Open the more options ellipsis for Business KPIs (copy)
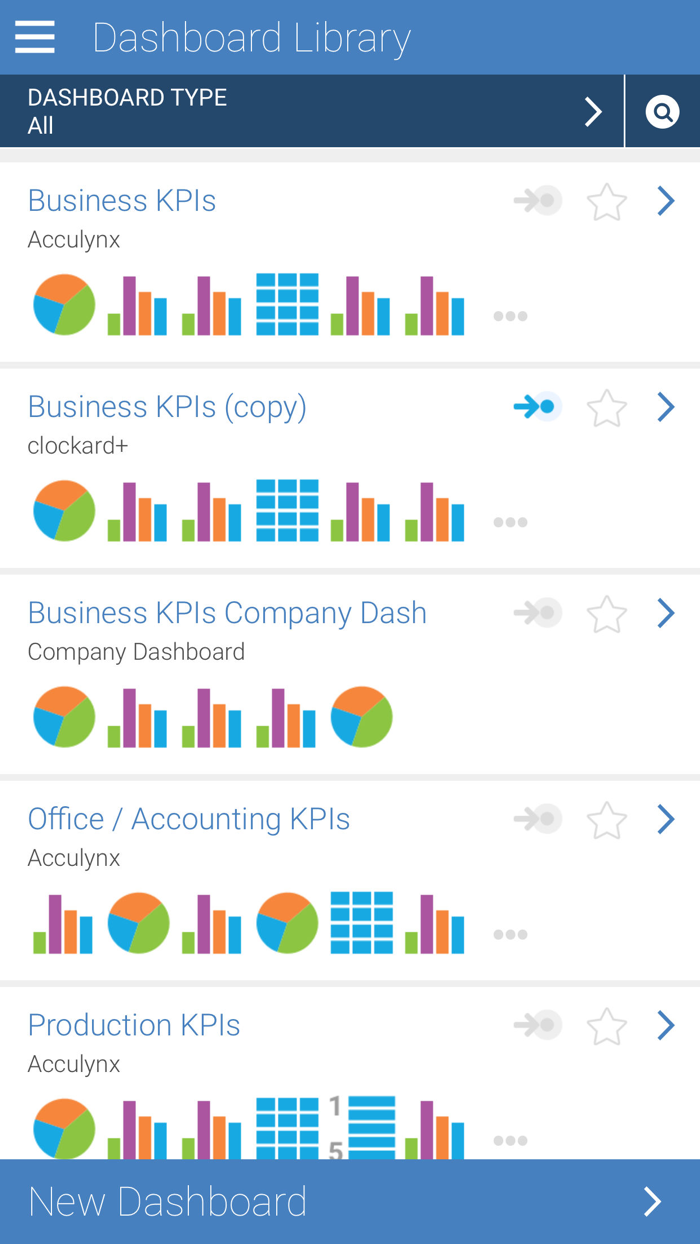This screenshot has height=1244, width=700. coord(511,522)
